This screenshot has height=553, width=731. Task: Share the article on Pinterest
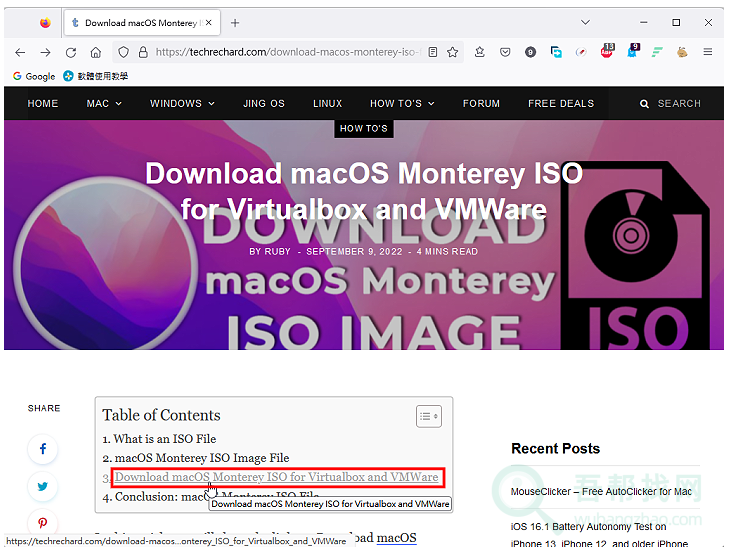tap(43, 523)
